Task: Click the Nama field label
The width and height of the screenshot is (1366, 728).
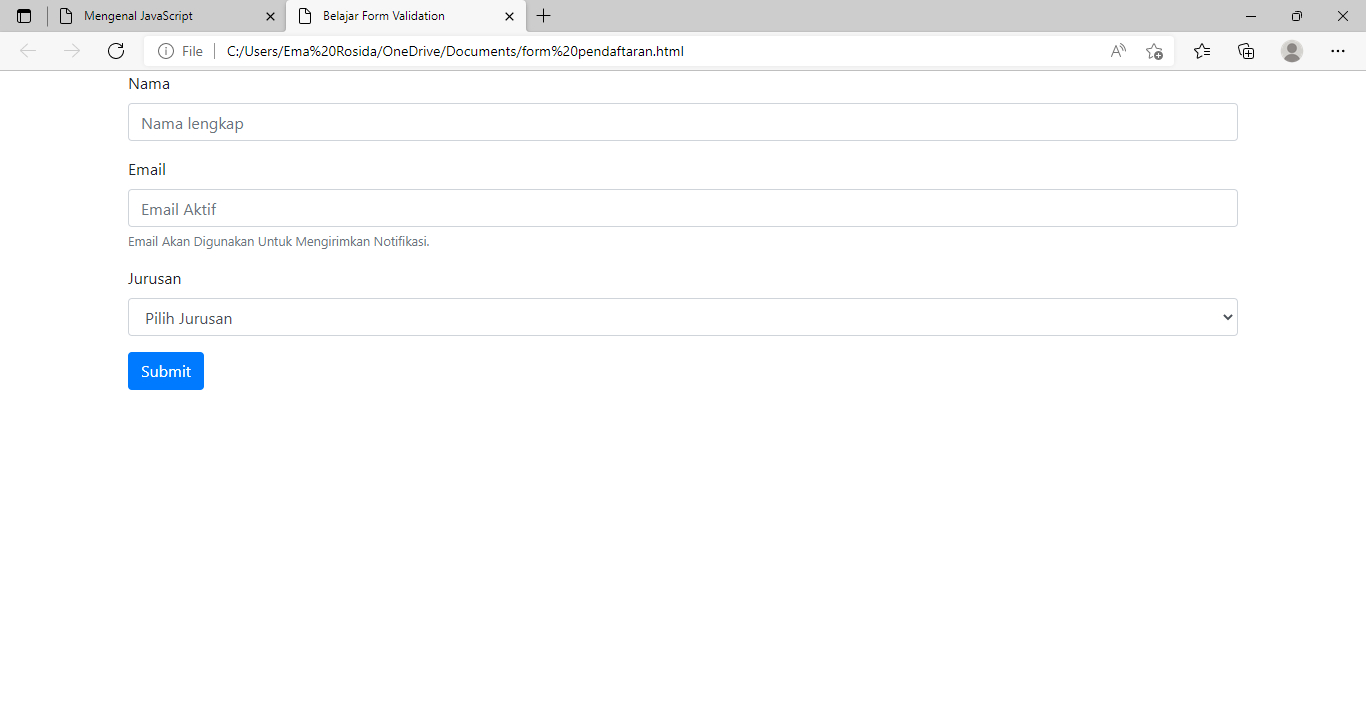Action: (149, 84)
